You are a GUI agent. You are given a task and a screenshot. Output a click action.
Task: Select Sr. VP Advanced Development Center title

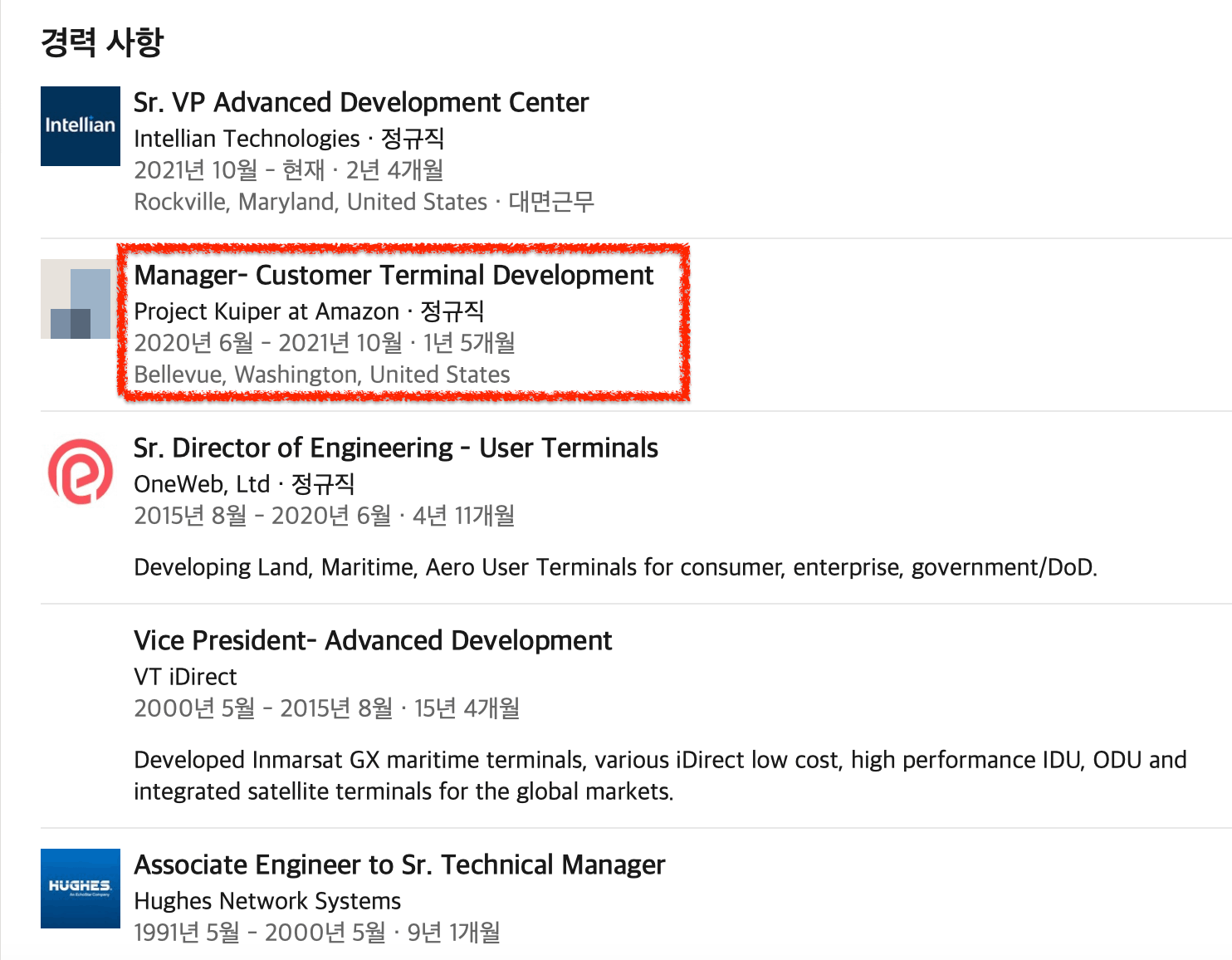point(361,102)
